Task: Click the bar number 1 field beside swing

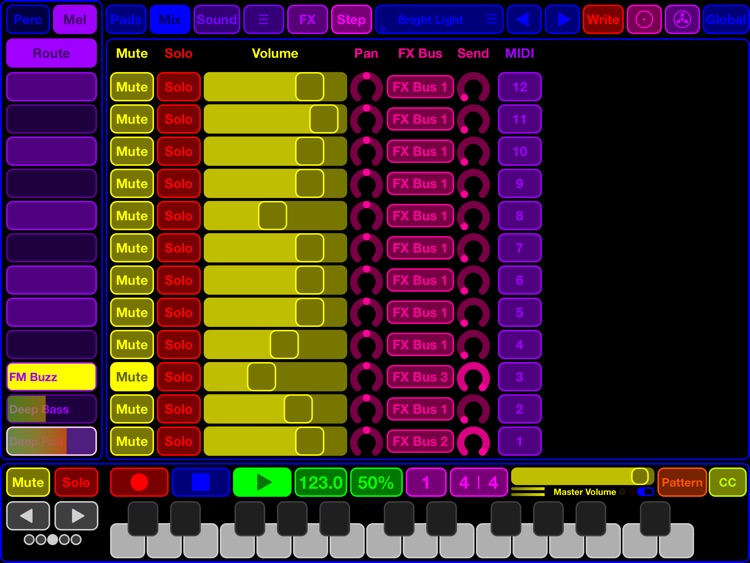Action: (426, 482)
